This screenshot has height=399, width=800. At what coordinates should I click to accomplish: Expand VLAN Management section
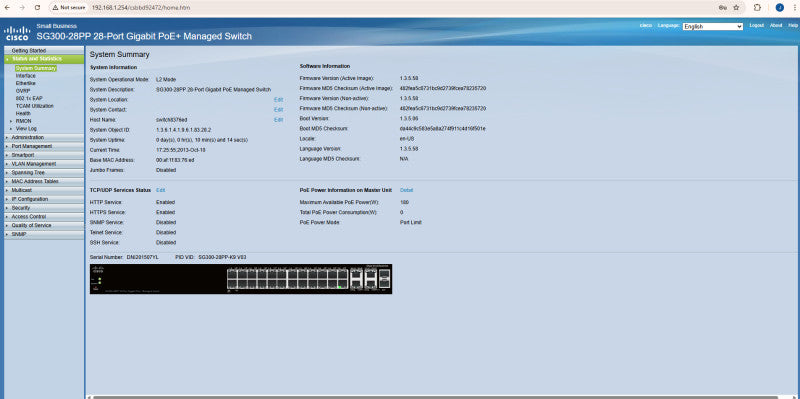click(44, 164)
